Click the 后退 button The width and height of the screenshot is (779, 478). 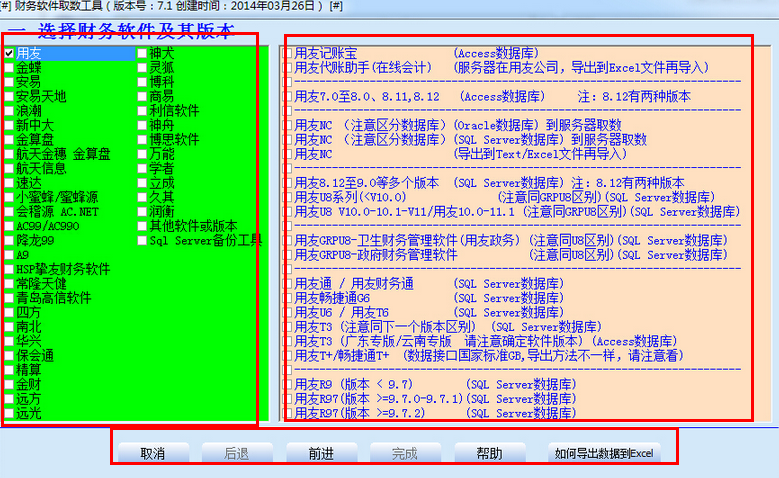click(x=237, y=453)
